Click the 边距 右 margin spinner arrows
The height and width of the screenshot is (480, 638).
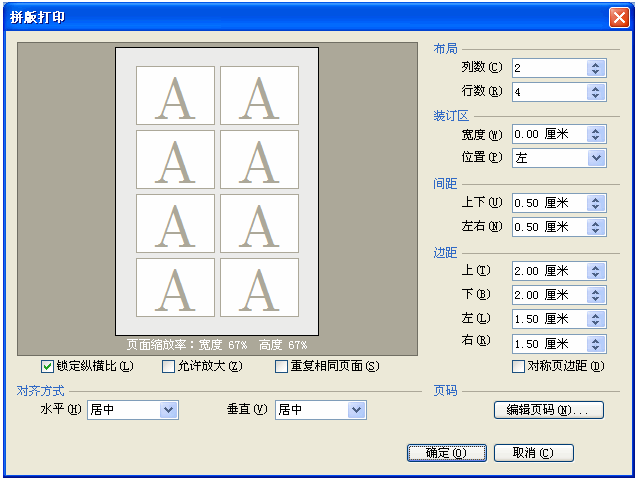click(596, 343)
